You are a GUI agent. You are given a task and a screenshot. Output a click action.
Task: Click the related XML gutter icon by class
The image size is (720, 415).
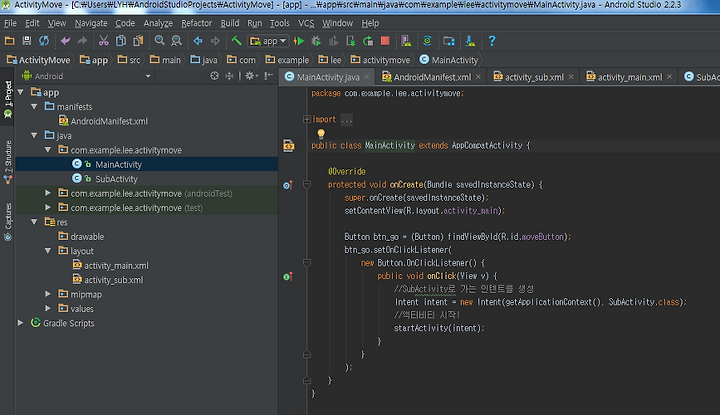point(288,146)
